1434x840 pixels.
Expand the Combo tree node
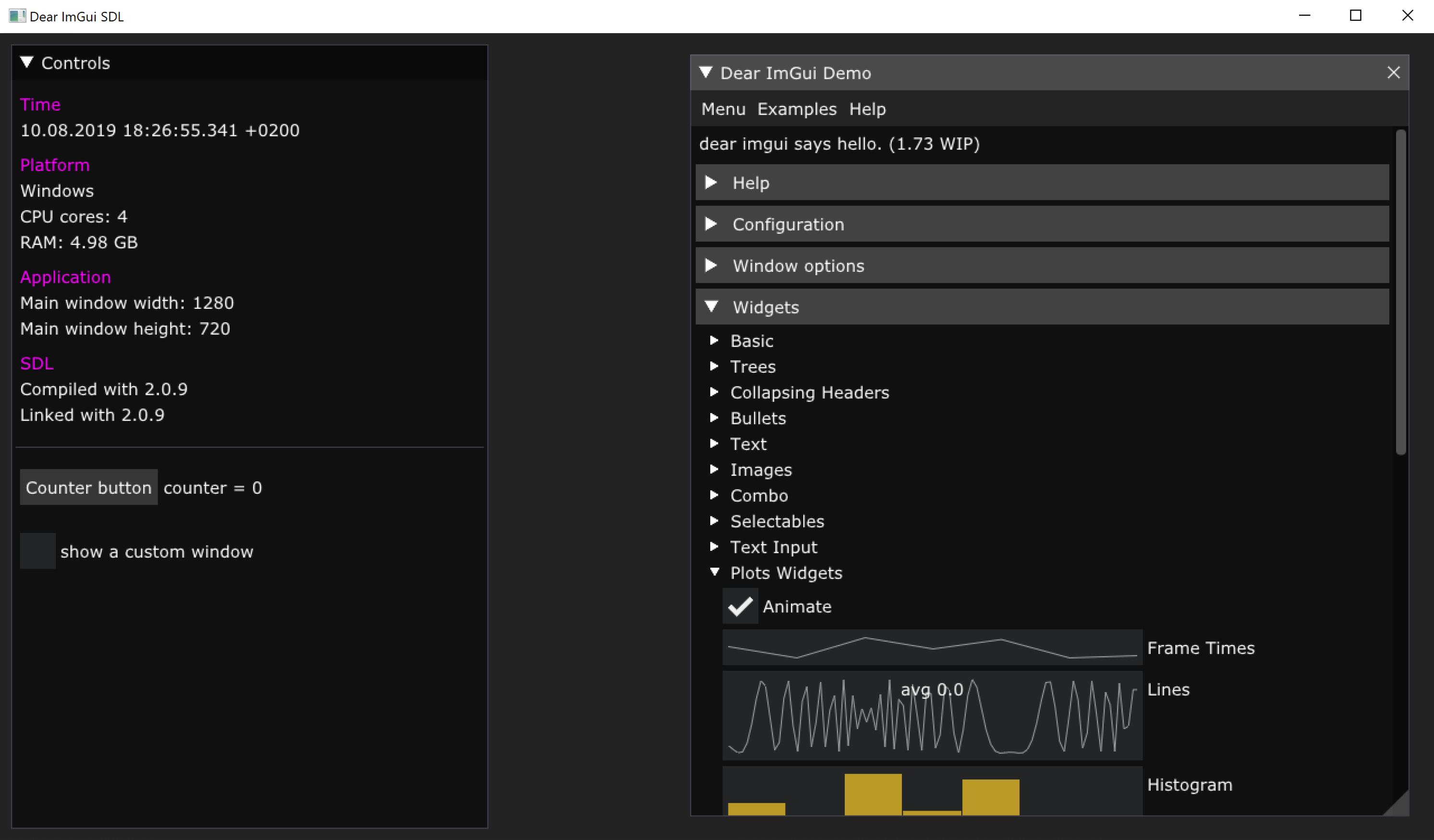point(714,495)
